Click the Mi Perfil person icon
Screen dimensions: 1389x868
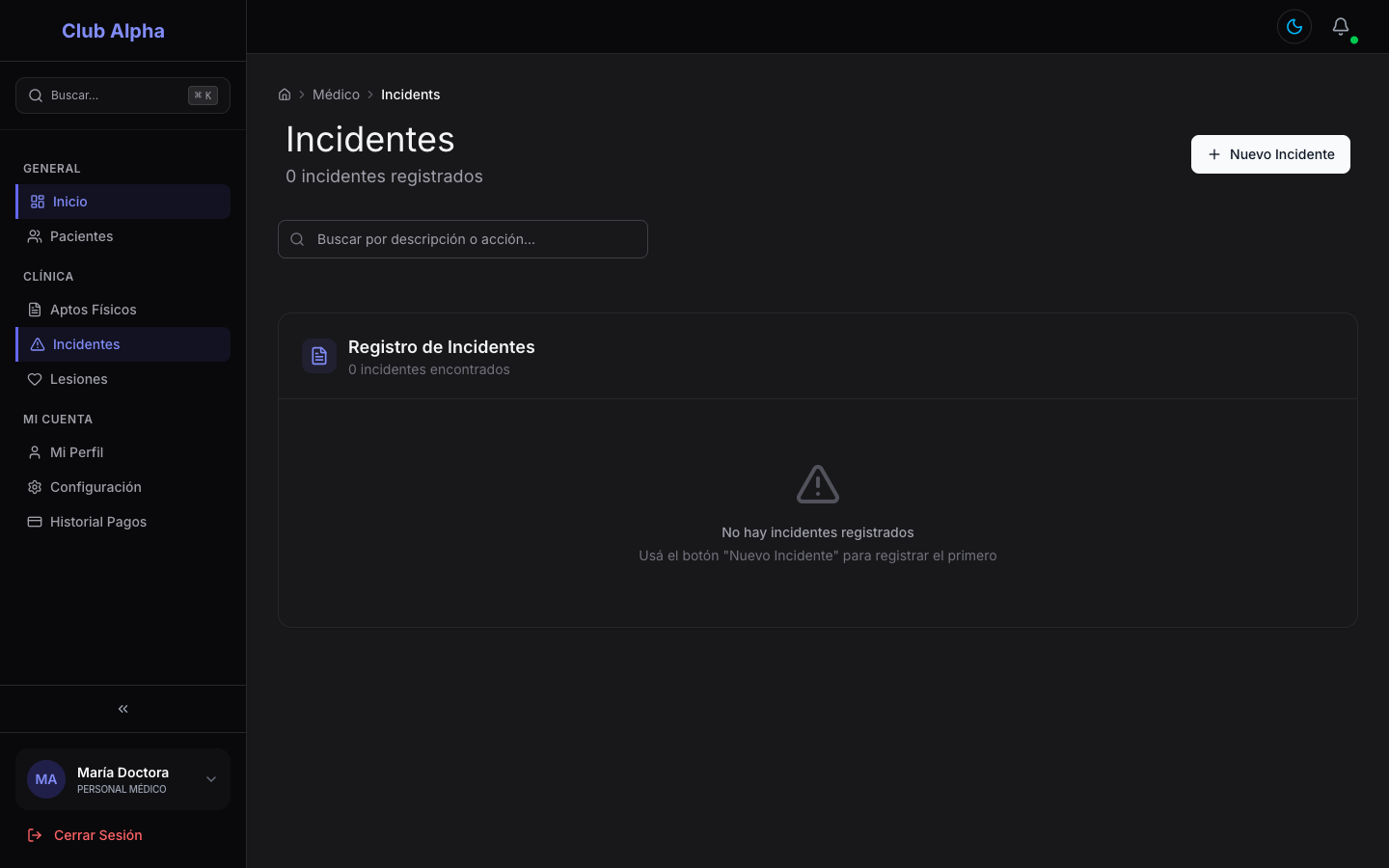pos(35,452)
